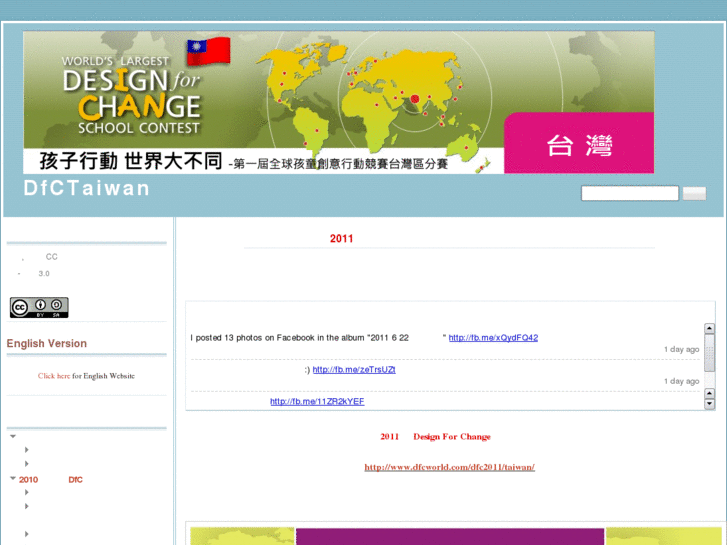The image size is (727, 545).
Task: Click the feed up arrow above the bottom arrow
Action: (x=709, y=394)
